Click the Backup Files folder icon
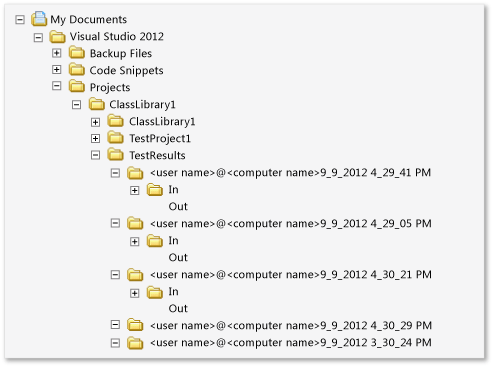This screenshot has width=493, height=367. (77, 52)
